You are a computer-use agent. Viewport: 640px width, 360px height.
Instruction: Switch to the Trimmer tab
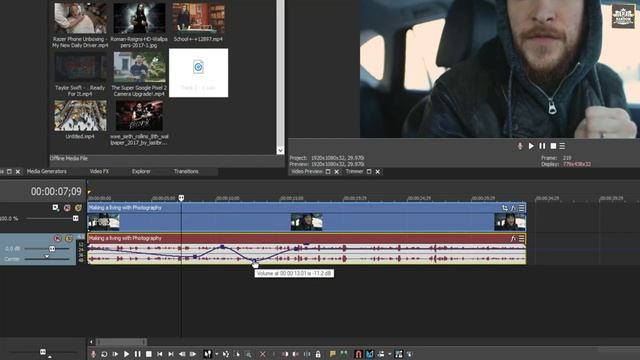point(354,172)
